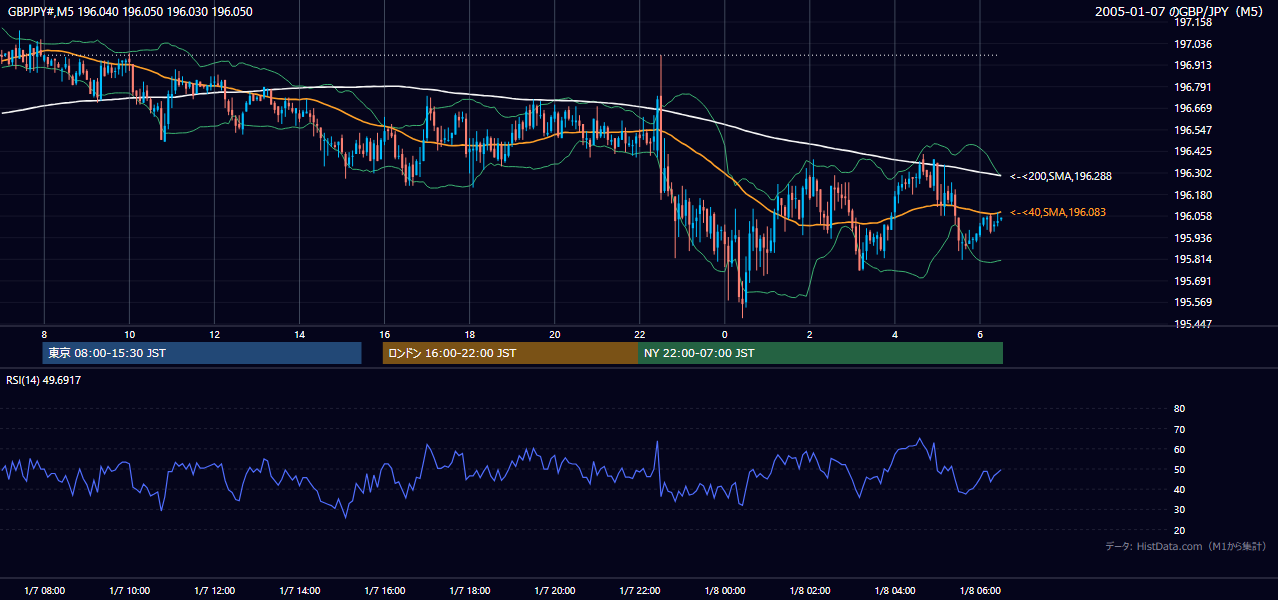Image resolution: width=1278 pixels, height=600 pixels.
Task: Click price axis value 195.936
Action: pyautogui.click(x=1192, y=238)
